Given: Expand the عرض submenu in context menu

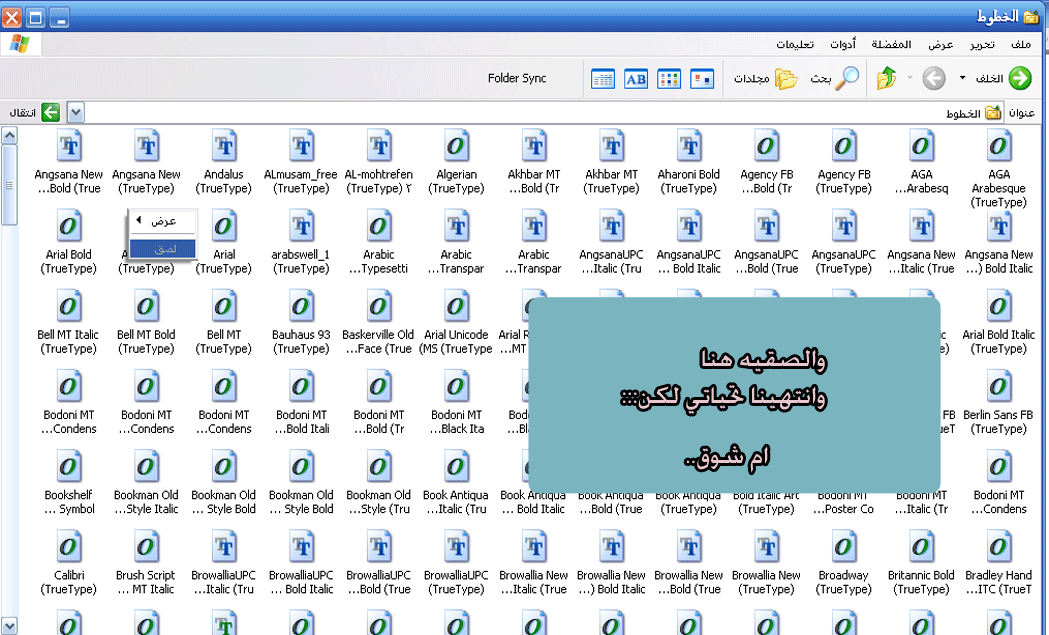Looking at the screenshot, I should [x=162, y=221].
